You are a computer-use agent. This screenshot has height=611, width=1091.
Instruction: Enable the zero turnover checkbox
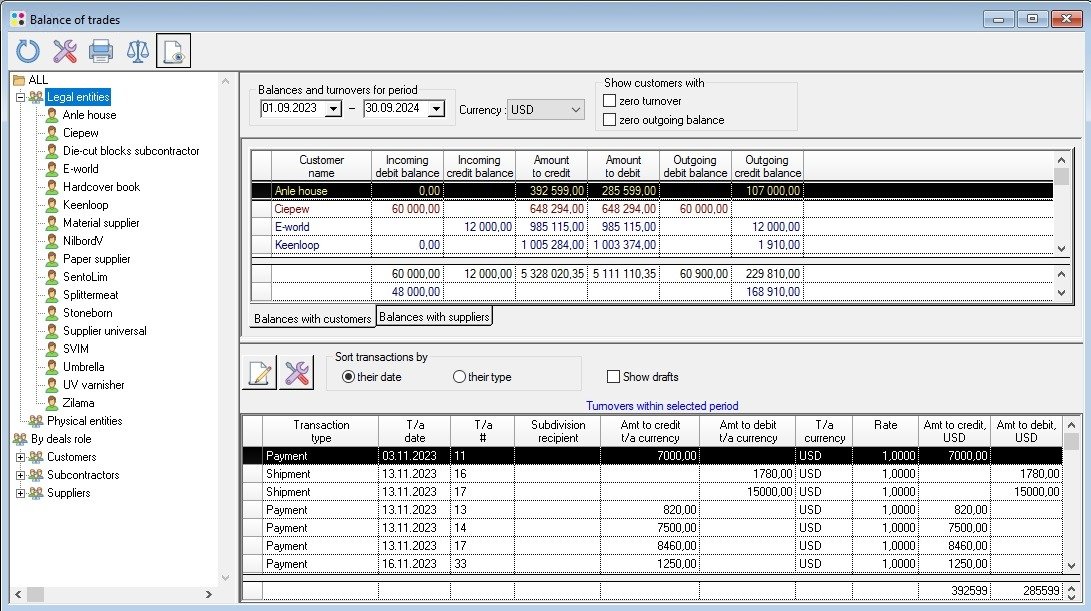(x=609, y=101)
